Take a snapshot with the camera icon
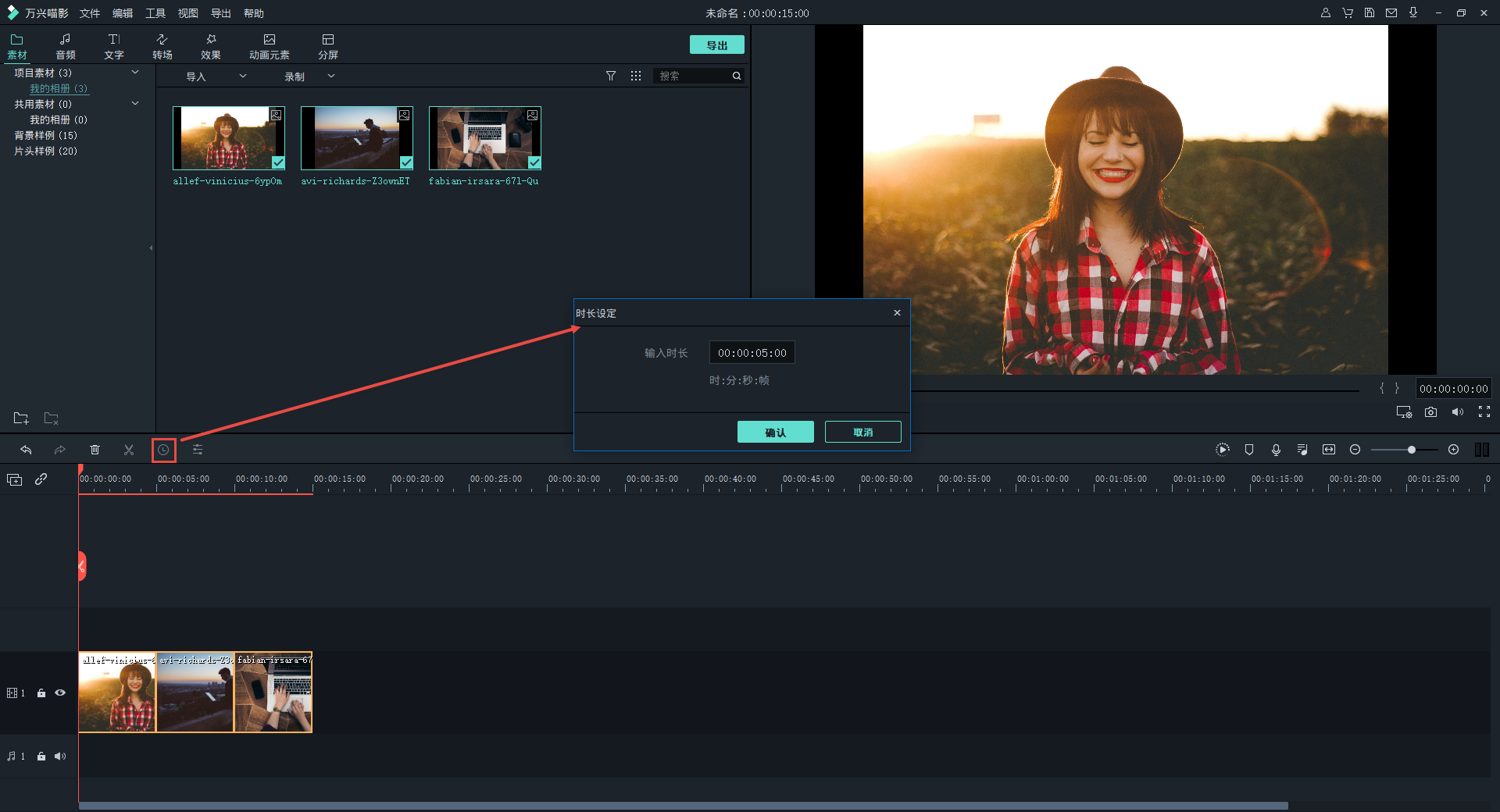The height and width of the screenshot is (812, 1500). pyautogui.click(x=1430, y=412)
